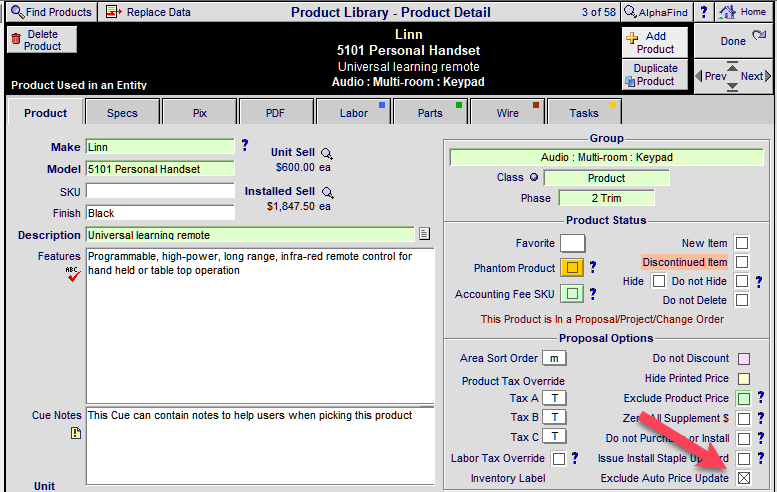Open the PDF tab
The width and height of the screenshot is (777, 492).
pyautogui.click(x=275, y=113)
